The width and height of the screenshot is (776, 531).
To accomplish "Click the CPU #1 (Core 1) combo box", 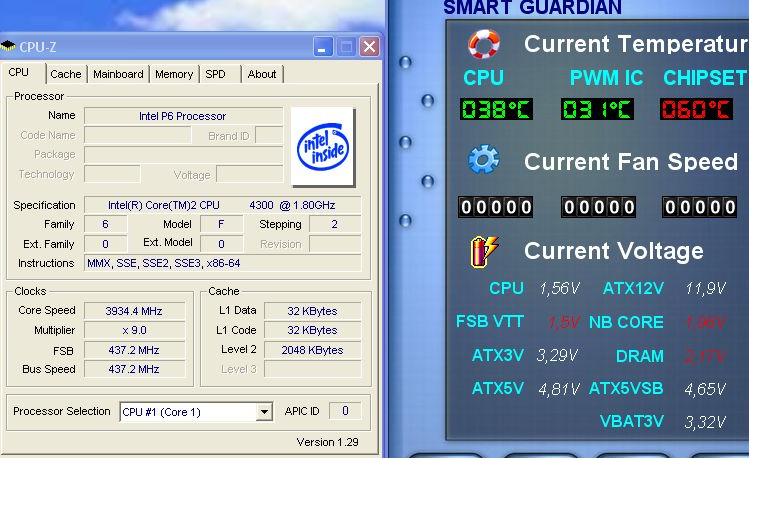I will (196, 412).
